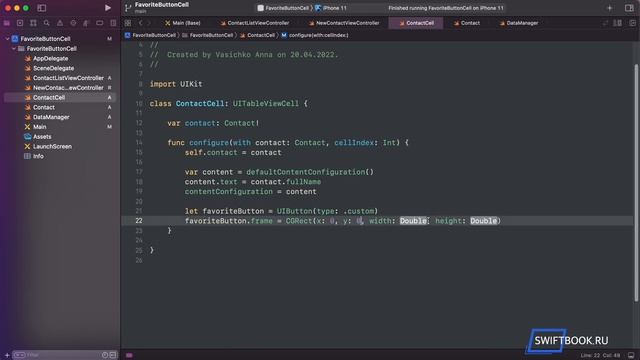Open the Breakpoint navigator
Image resolution: width=640 pixels, height=360 pixels.
[x=100, y=23]
